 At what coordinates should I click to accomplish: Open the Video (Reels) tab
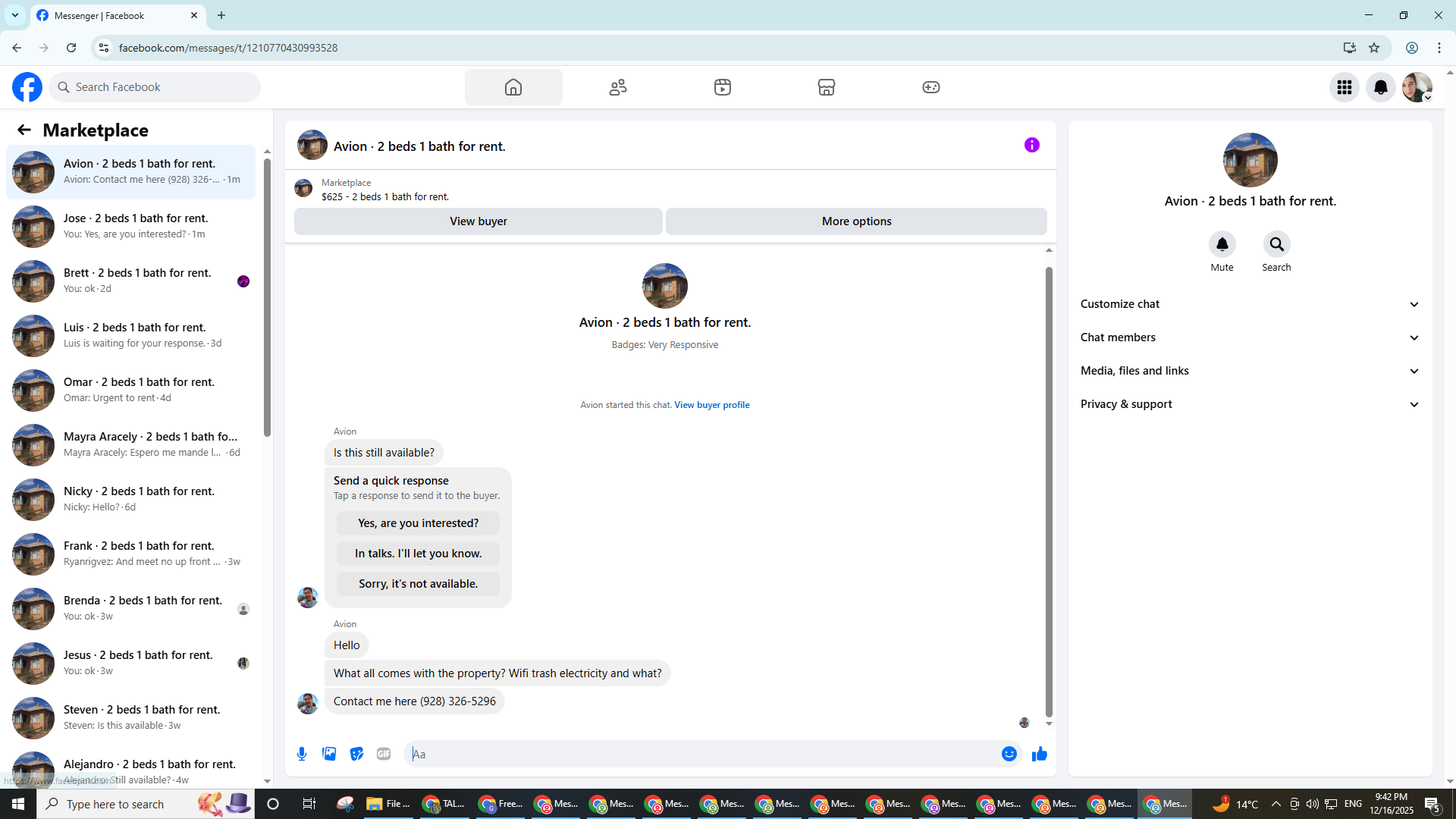pos(723,87)
